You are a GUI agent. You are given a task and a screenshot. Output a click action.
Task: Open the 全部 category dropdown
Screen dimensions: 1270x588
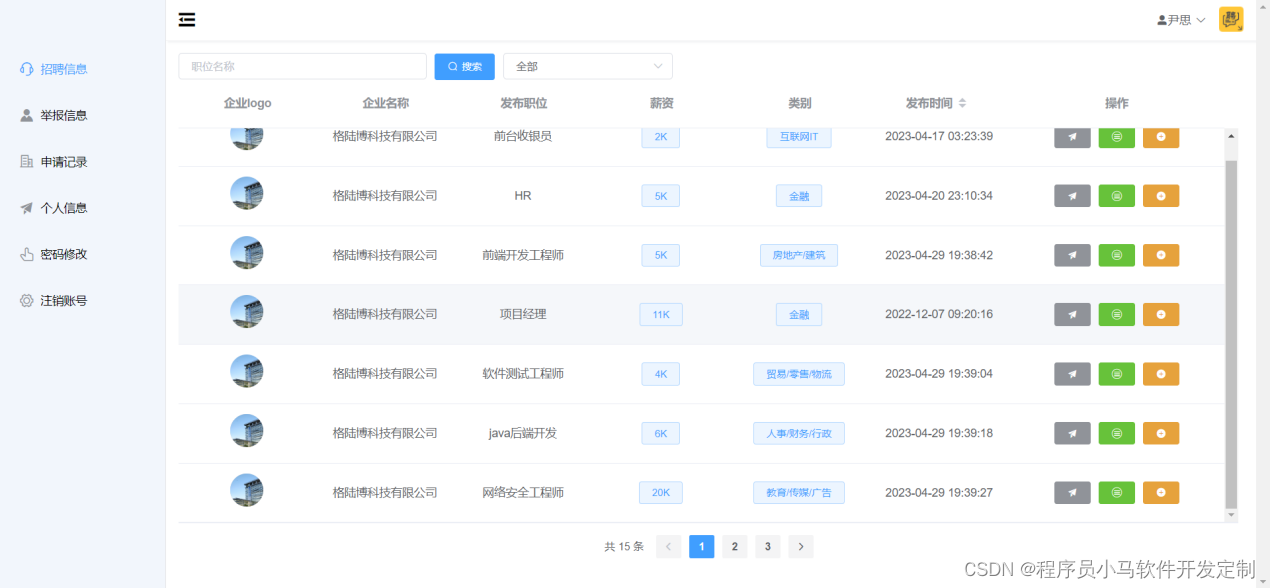[x=587, y=66]
